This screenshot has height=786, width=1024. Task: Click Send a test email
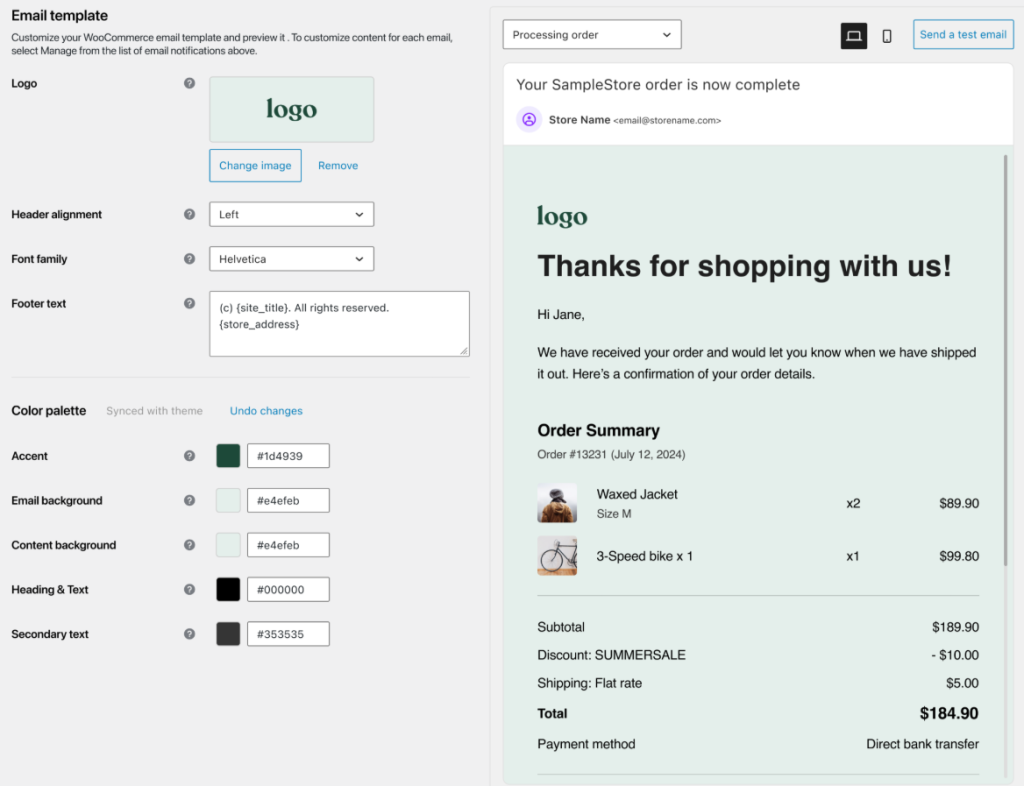962,34
